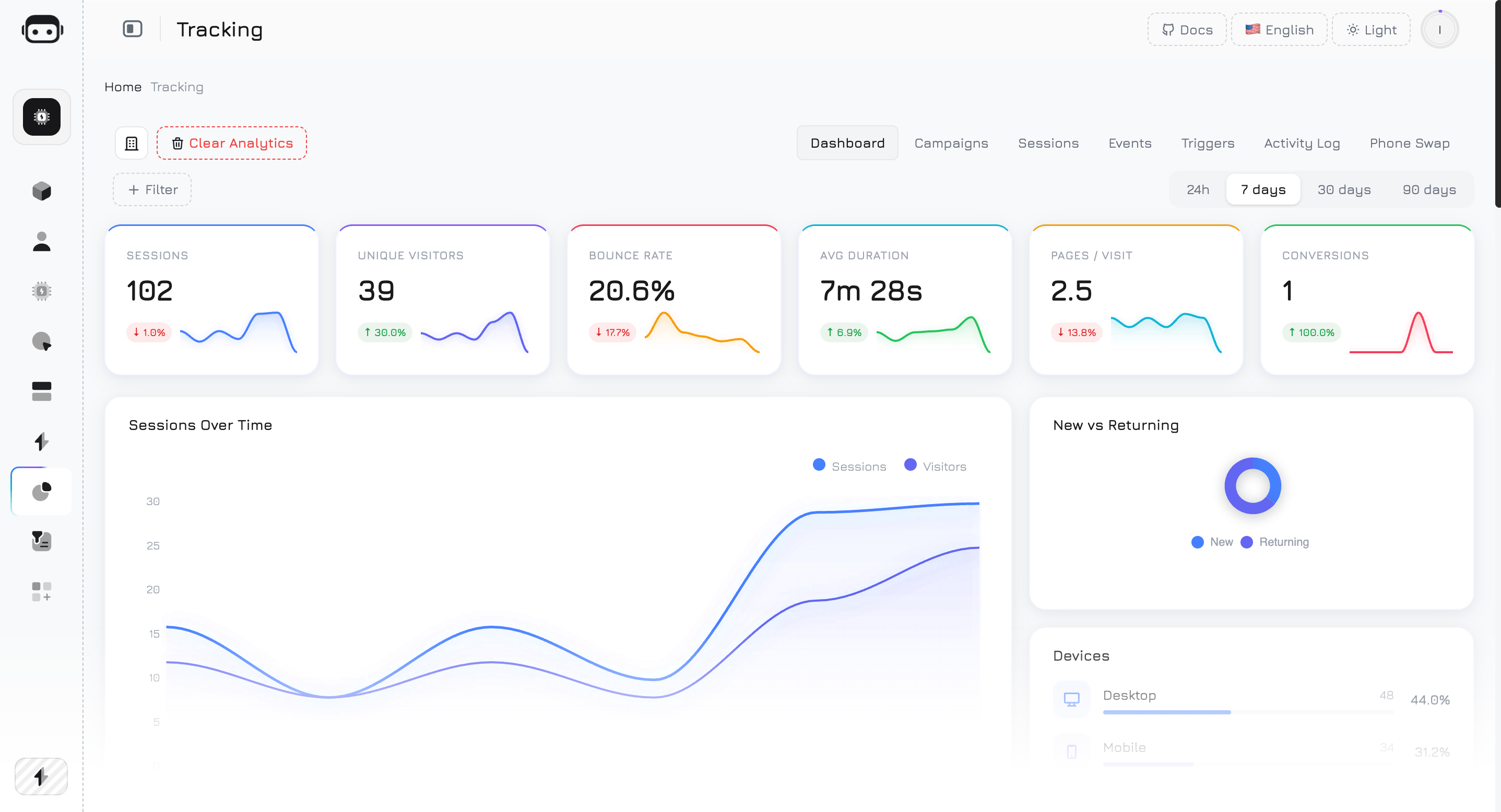
Task: Click the robot logo in the sidebar
Action: pyautogui.click(x=42, y=30)
